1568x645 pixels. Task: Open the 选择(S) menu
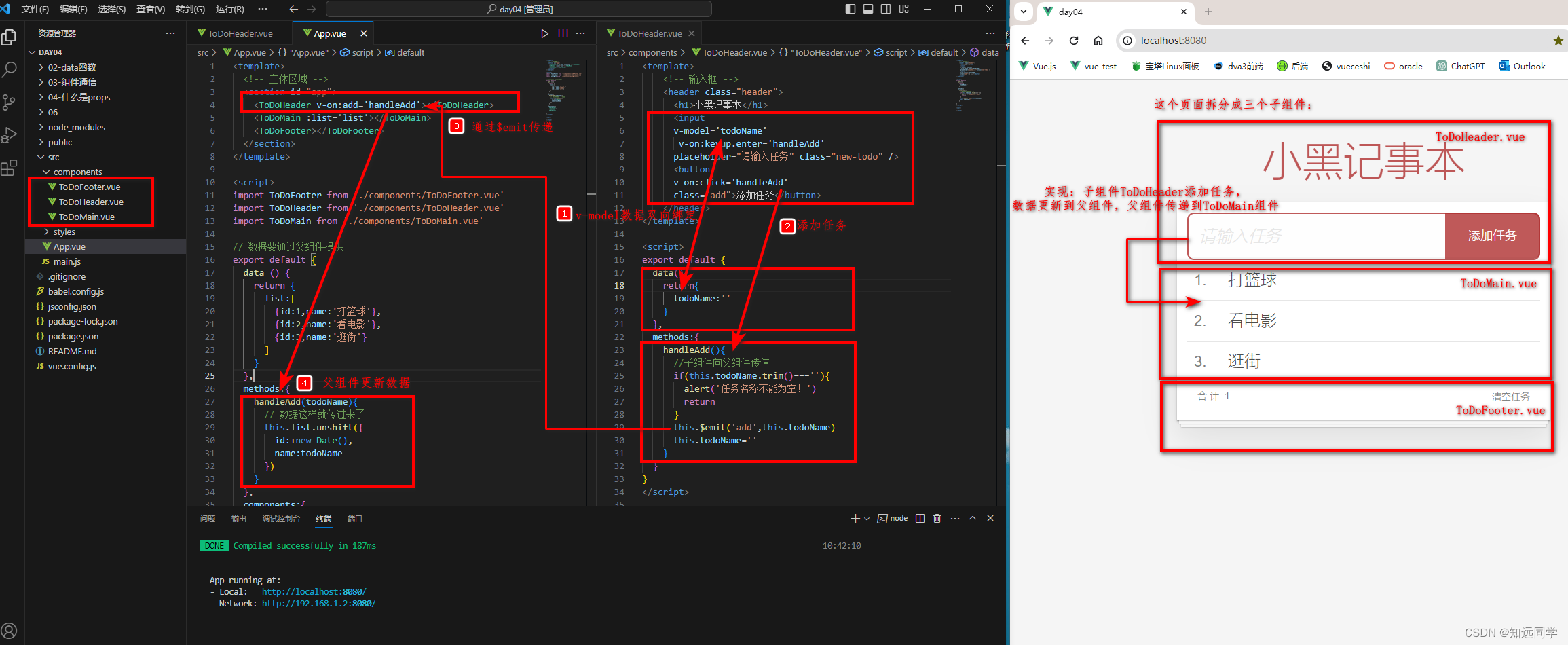(112, 9)
